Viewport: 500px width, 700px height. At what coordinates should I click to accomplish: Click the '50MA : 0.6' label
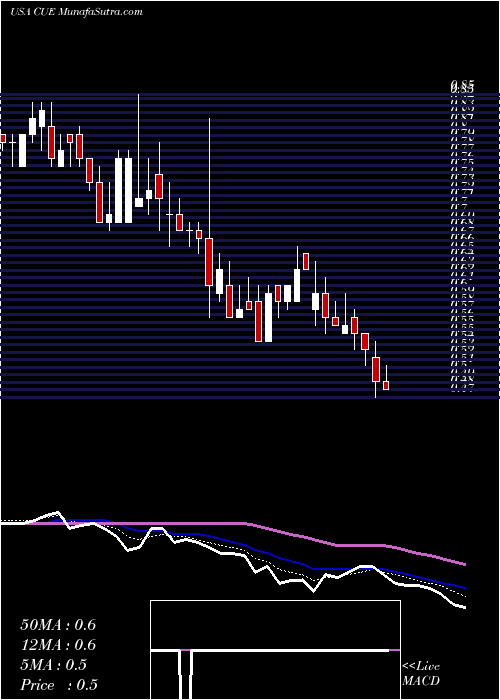click(58, 625)
